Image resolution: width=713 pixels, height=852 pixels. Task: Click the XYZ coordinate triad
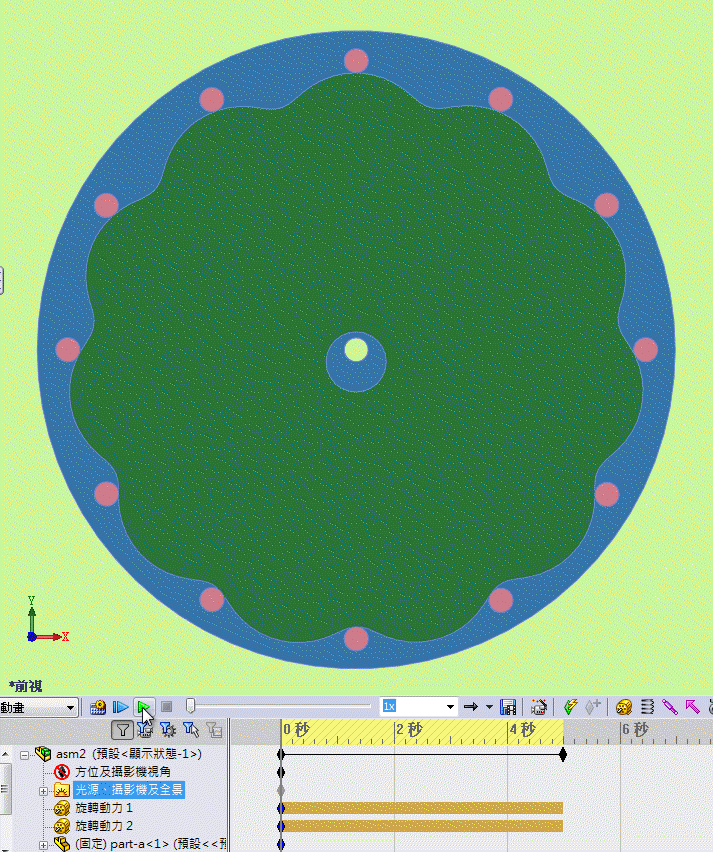pos(48,619)
